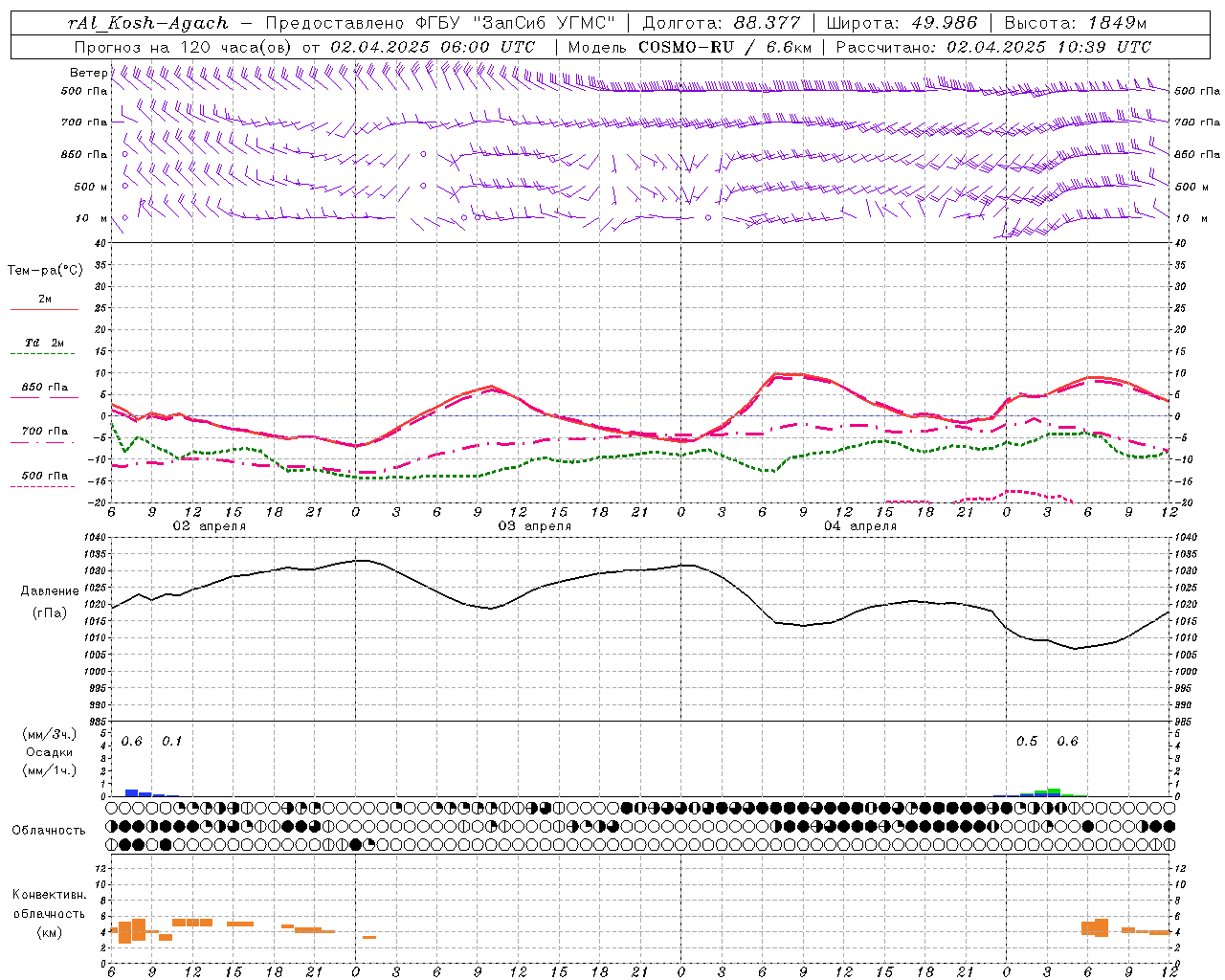Click the 02 апреля date label
1225x980 pixels.
click(x=209, y=526)
